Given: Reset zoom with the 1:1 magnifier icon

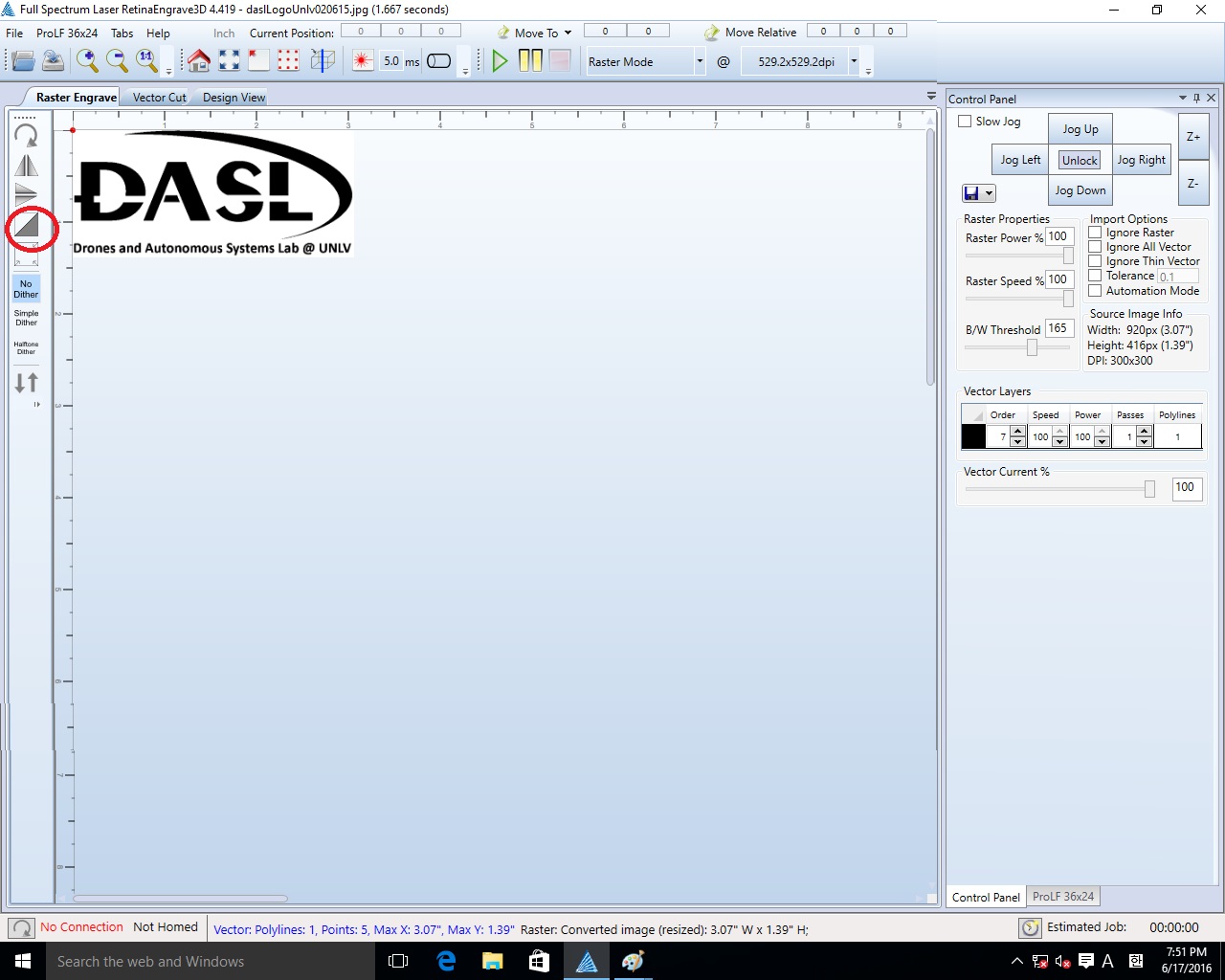Looking at the screenshot, I should pyautogui.click(x=146, y=61).
